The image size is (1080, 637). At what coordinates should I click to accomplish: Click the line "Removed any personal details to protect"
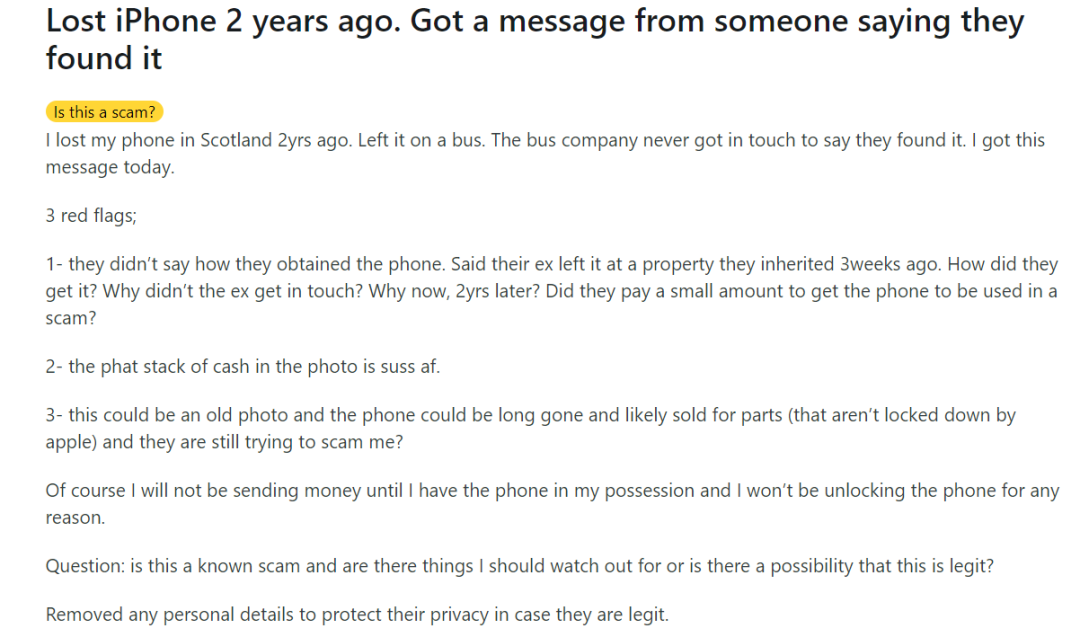pyautogui.click(x=357, y=614)
